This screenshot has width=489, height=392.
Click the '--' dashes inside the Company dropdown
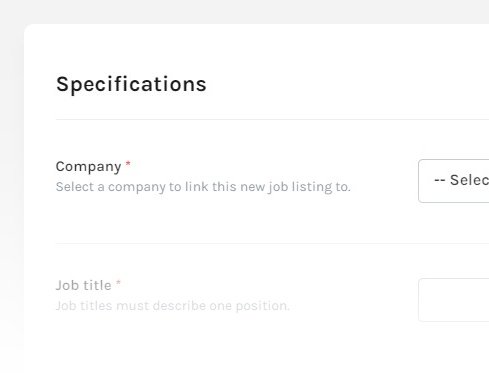click(440, 180)
